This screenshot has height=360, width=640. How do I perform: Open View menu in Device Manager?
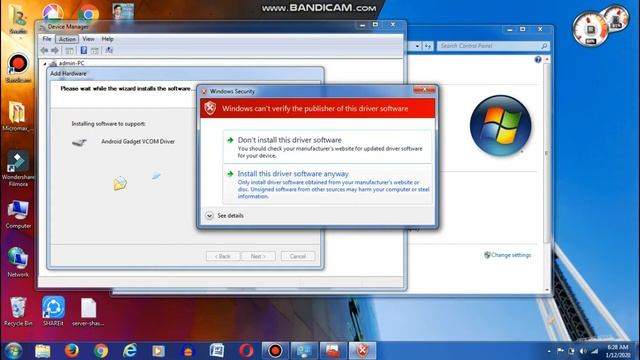pyautogui.click(x=88, y=39)
